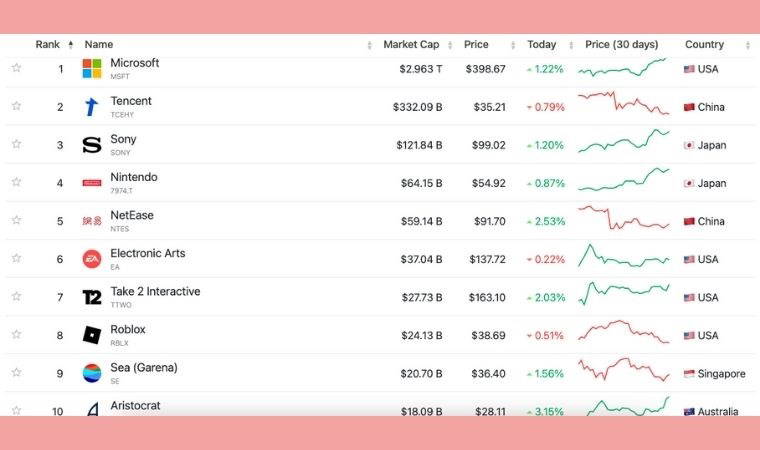Sort table by Rank column

tap(48, 45)
